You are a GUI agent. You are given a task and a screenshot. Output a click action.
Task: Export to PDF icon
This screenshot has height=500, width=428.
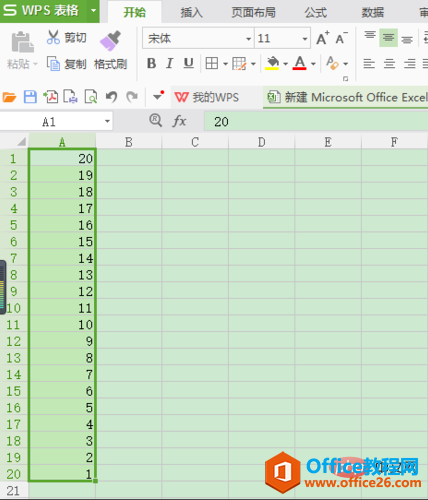[51, 97]
